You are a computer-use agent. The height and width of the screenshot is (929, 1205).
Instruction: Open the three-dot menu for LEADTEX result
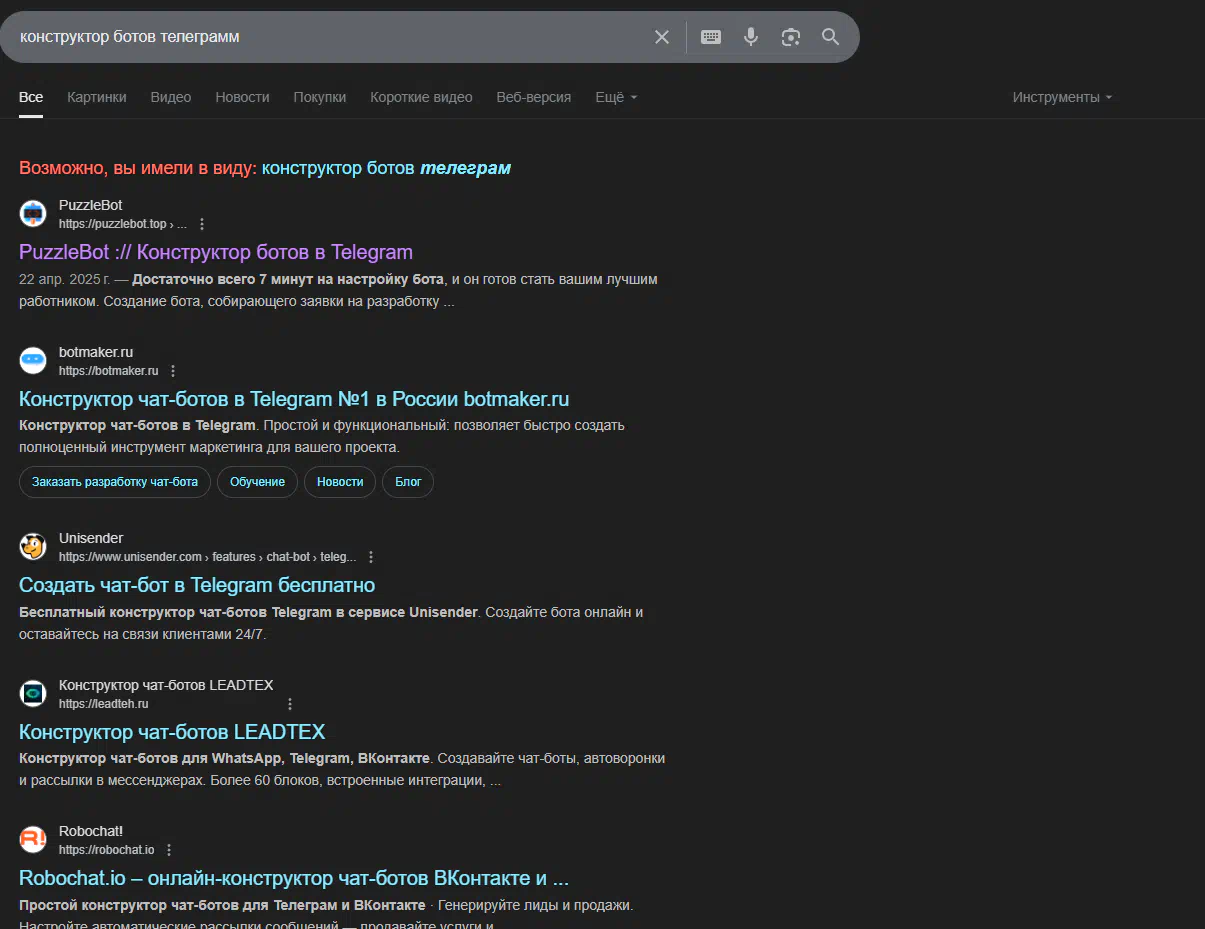(x=290, y=704)
